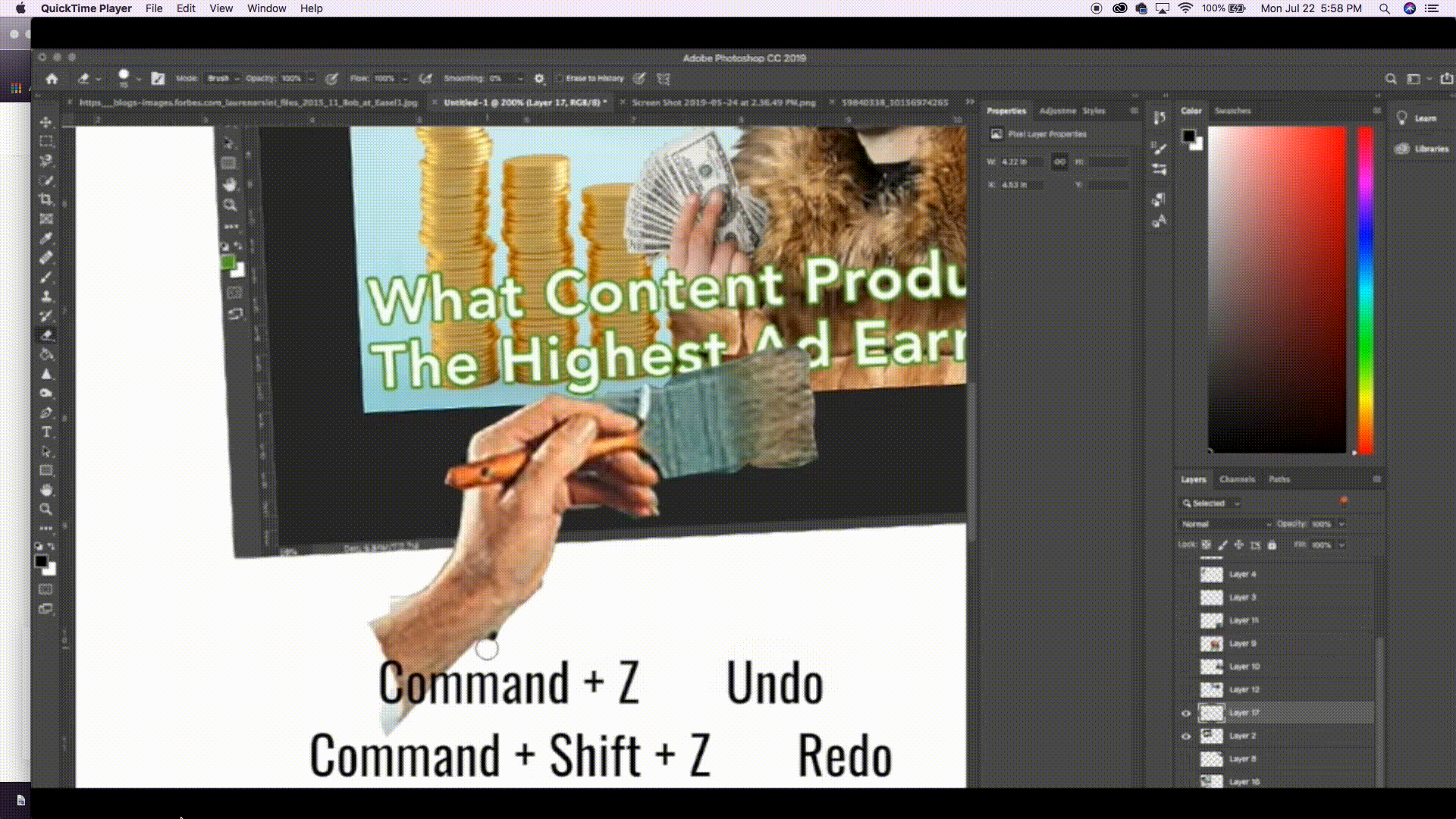
Task: Select the Hand tool in left toolbar
Action: click(46, 490)
